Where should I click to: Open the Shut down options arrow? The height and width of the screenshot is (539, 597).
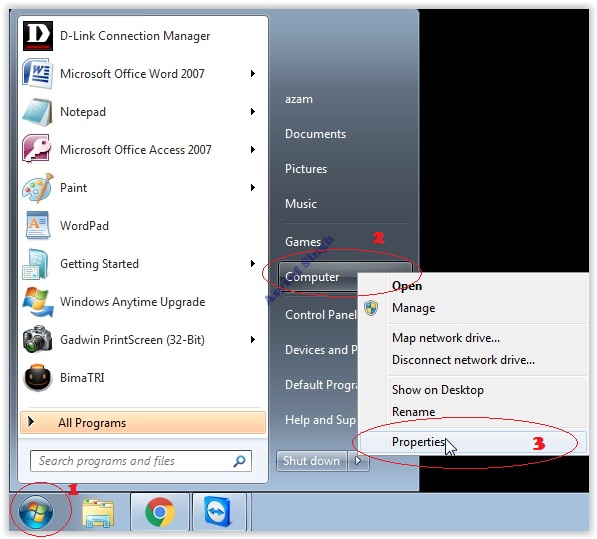coord(358,461)
